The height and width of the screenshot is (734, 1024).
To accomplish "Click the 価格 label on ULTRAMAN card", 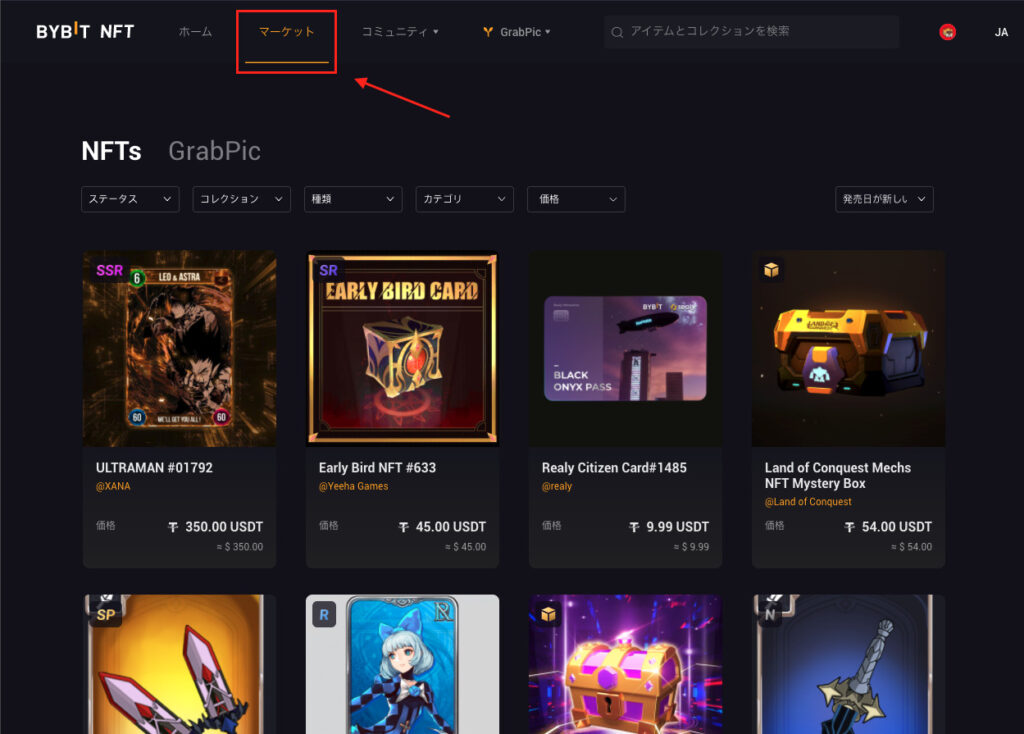I will pos(106,526).
